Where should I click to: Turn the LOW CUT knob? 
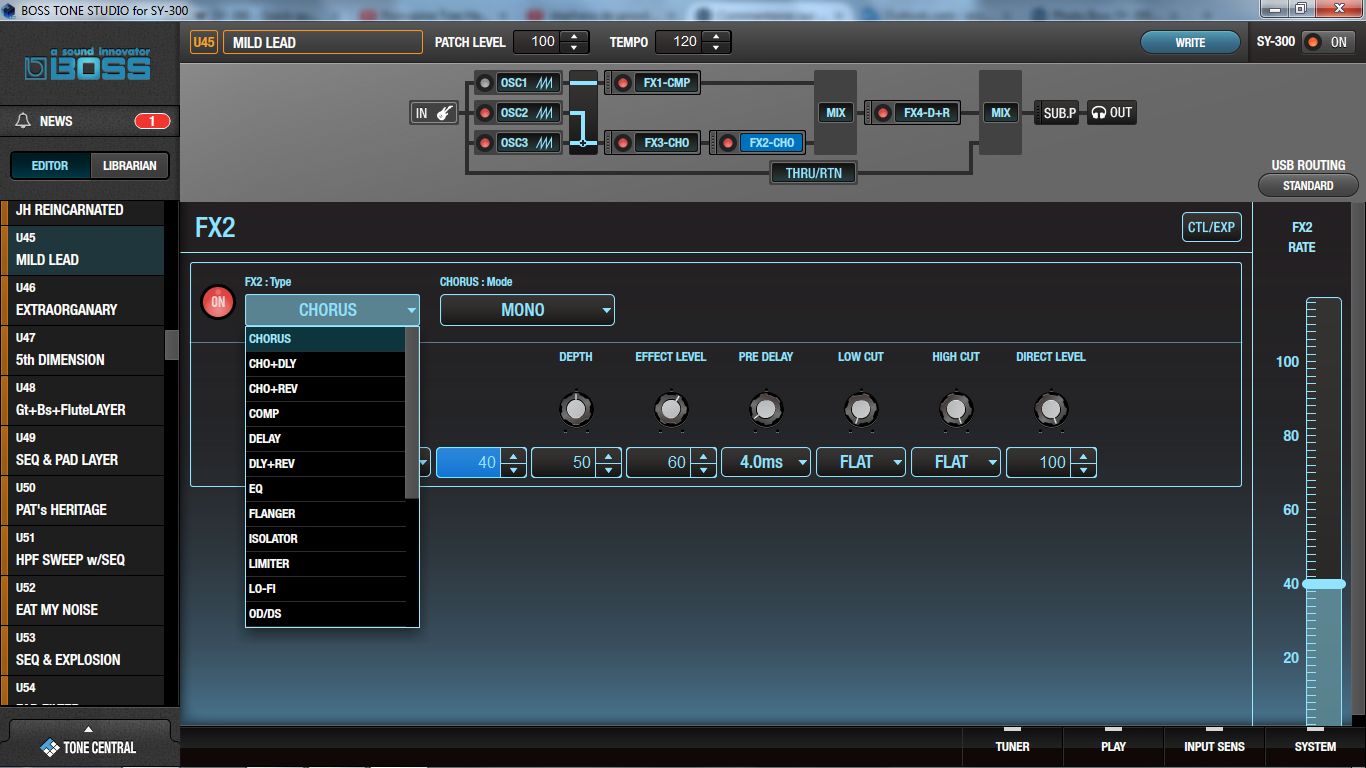click(x=860, y=409)
